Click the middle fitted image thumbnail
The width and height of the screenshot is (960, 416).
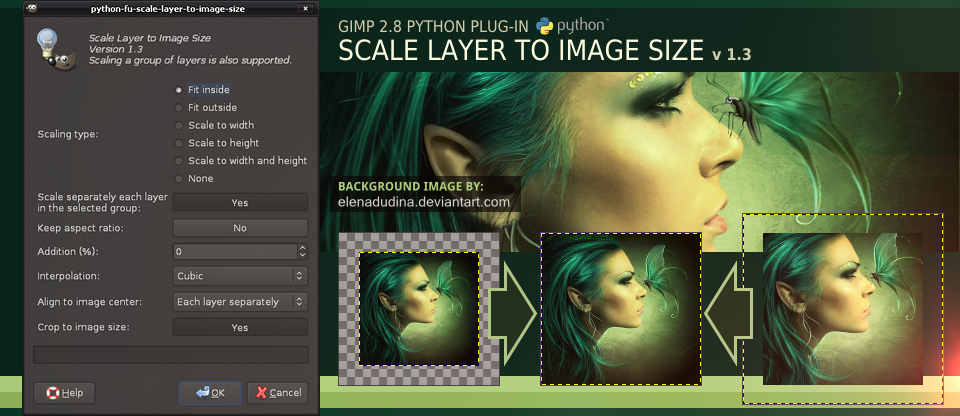[x=620, y=309]
